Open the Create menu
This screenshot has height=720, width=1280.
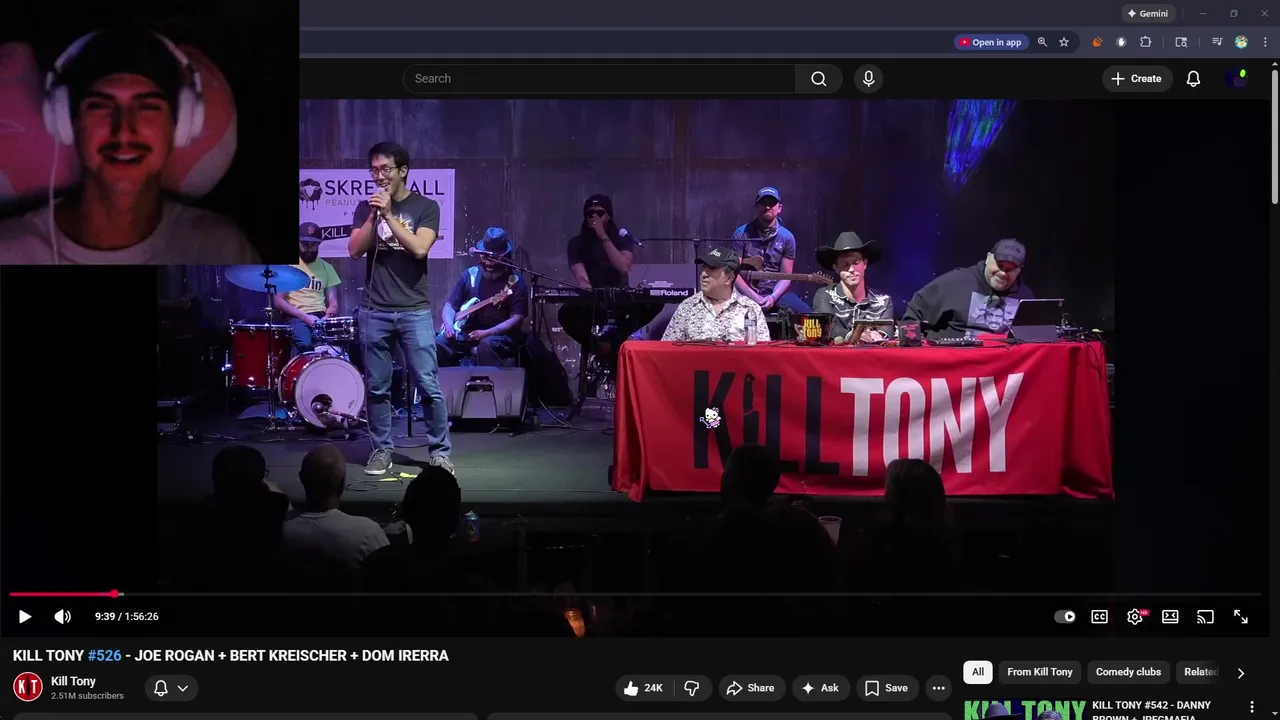point(1136,79)
